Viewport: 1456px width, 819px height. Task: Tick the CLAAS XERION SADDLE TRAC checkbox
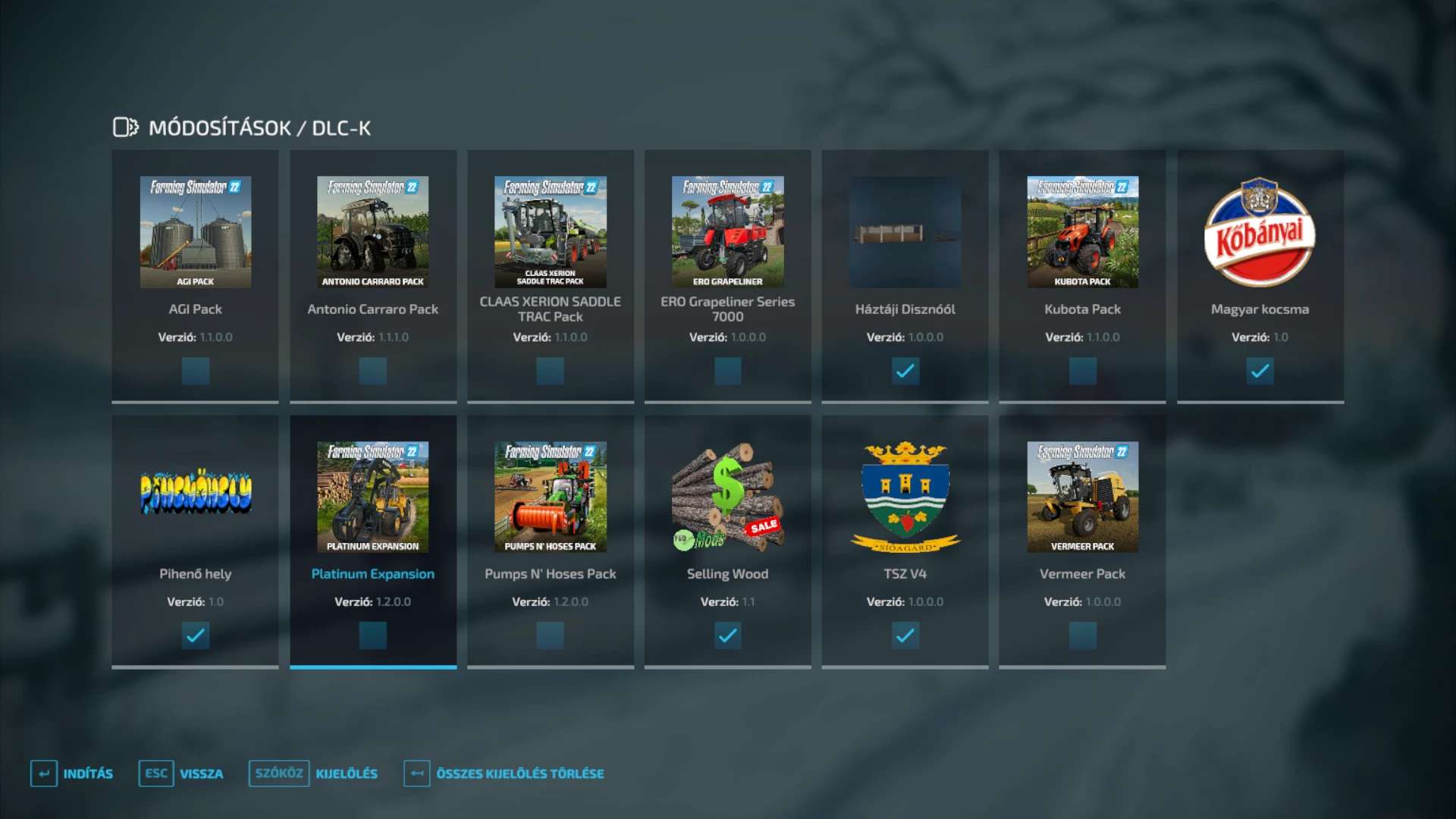click(x=550, y=371)
